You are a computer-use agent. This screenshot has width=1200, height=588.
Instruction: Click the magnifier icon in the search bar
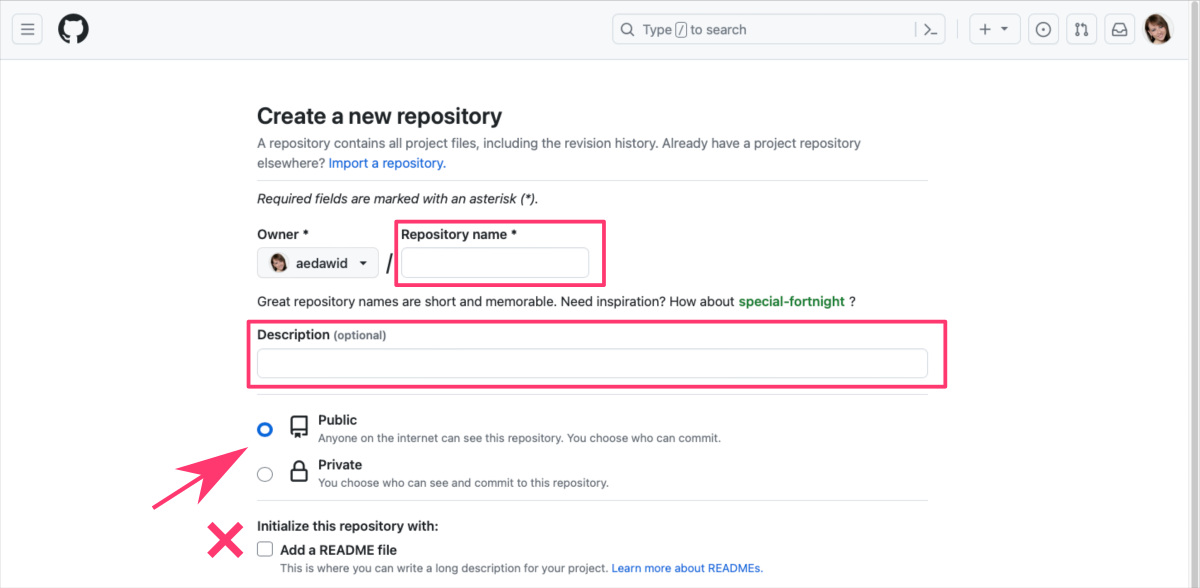627,29
